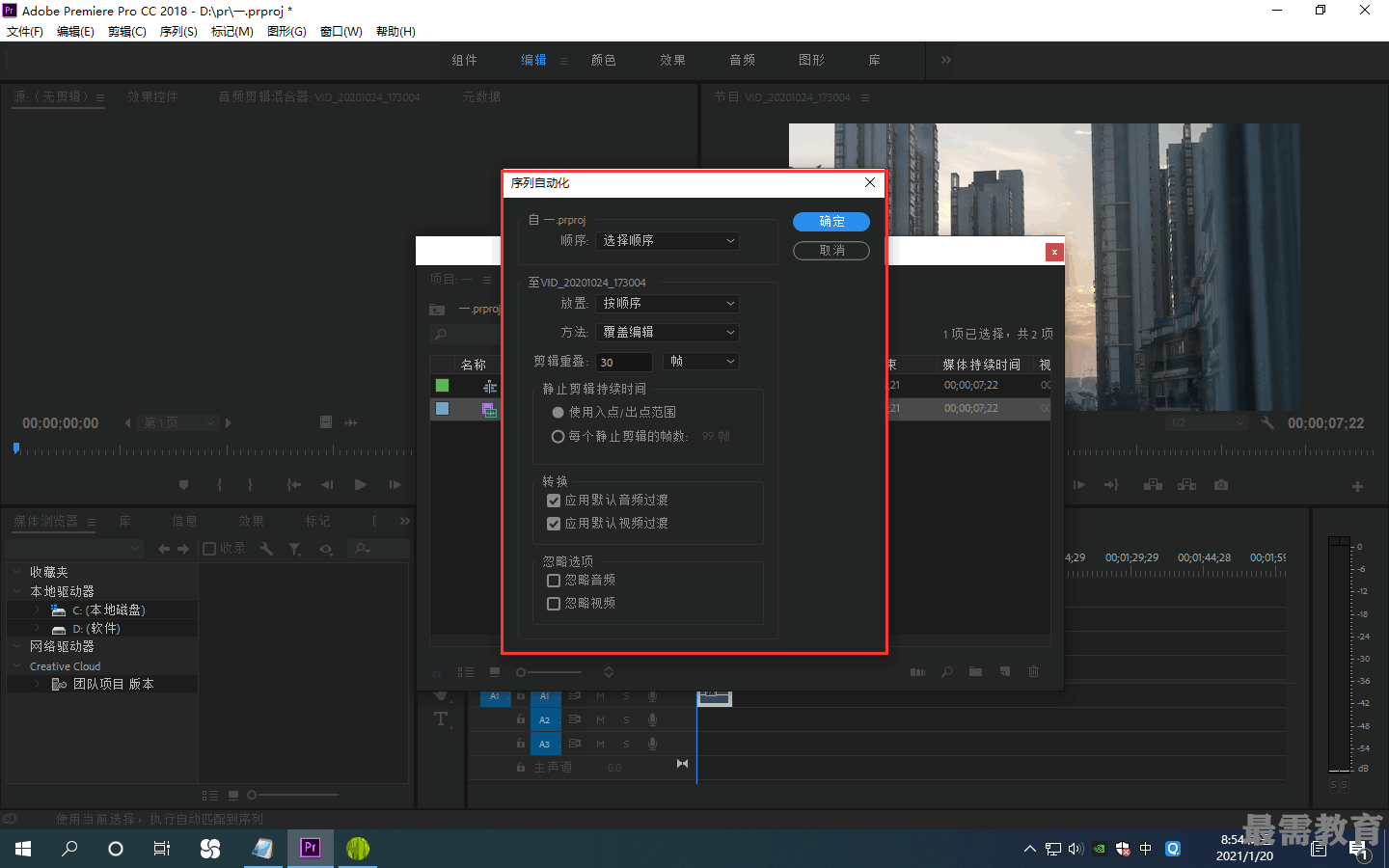Click the Program monitor settings wrench
Screen dimensions: 1389x868
pyautogui.click(x=1267, y=422)
